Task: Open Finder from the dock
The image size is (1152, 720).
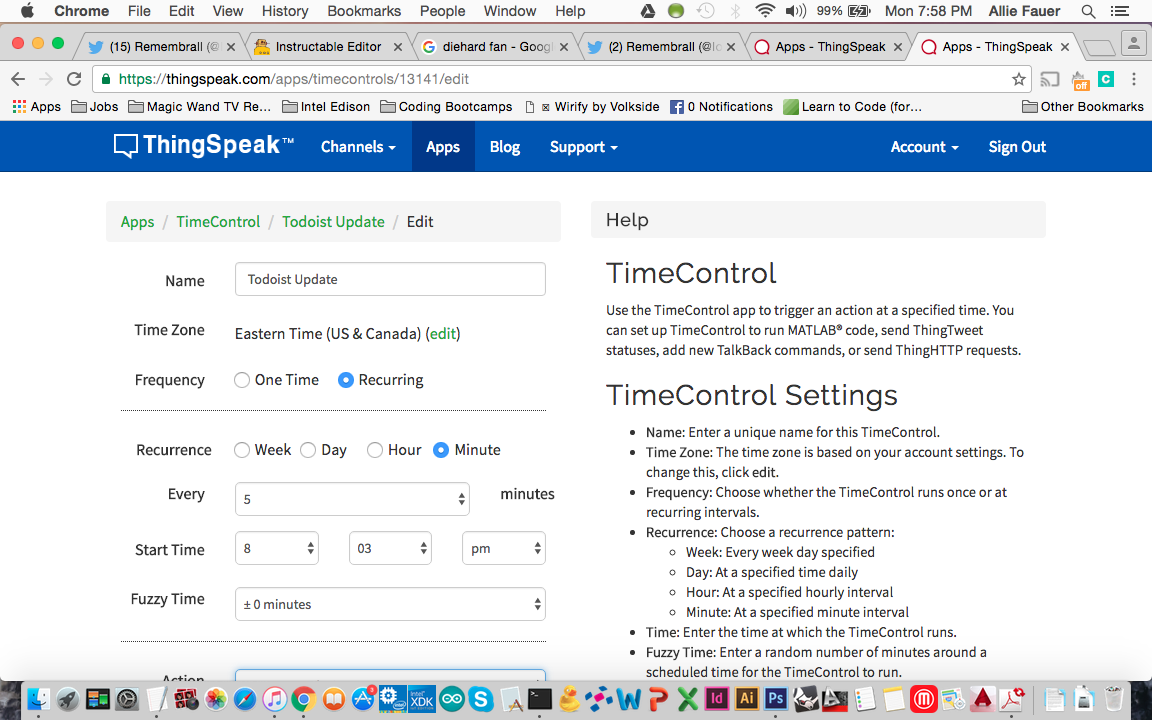Action: point(38,699)
